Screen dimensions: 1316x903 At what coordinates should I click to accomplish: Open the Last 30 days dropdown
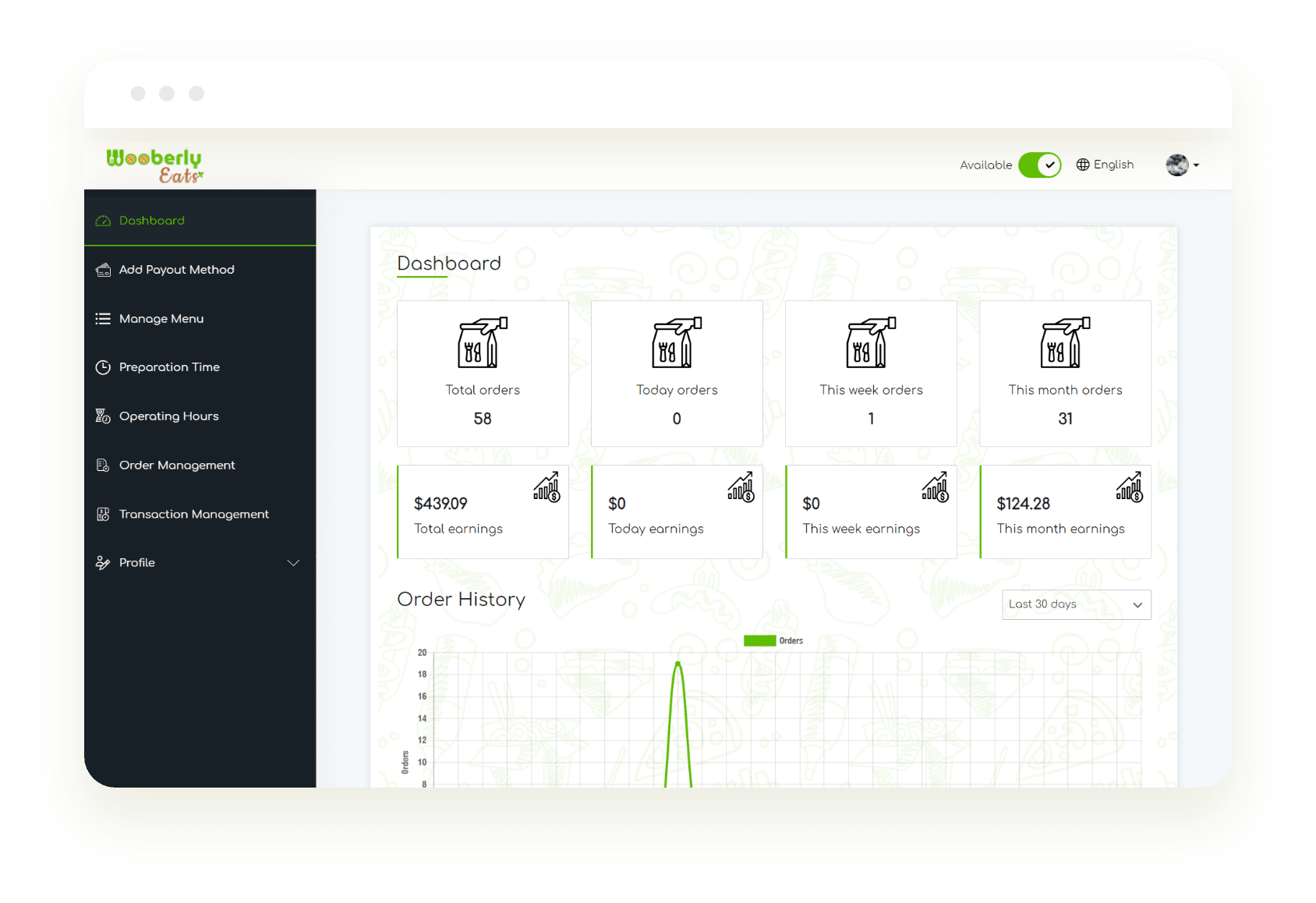click(1076, 604)
